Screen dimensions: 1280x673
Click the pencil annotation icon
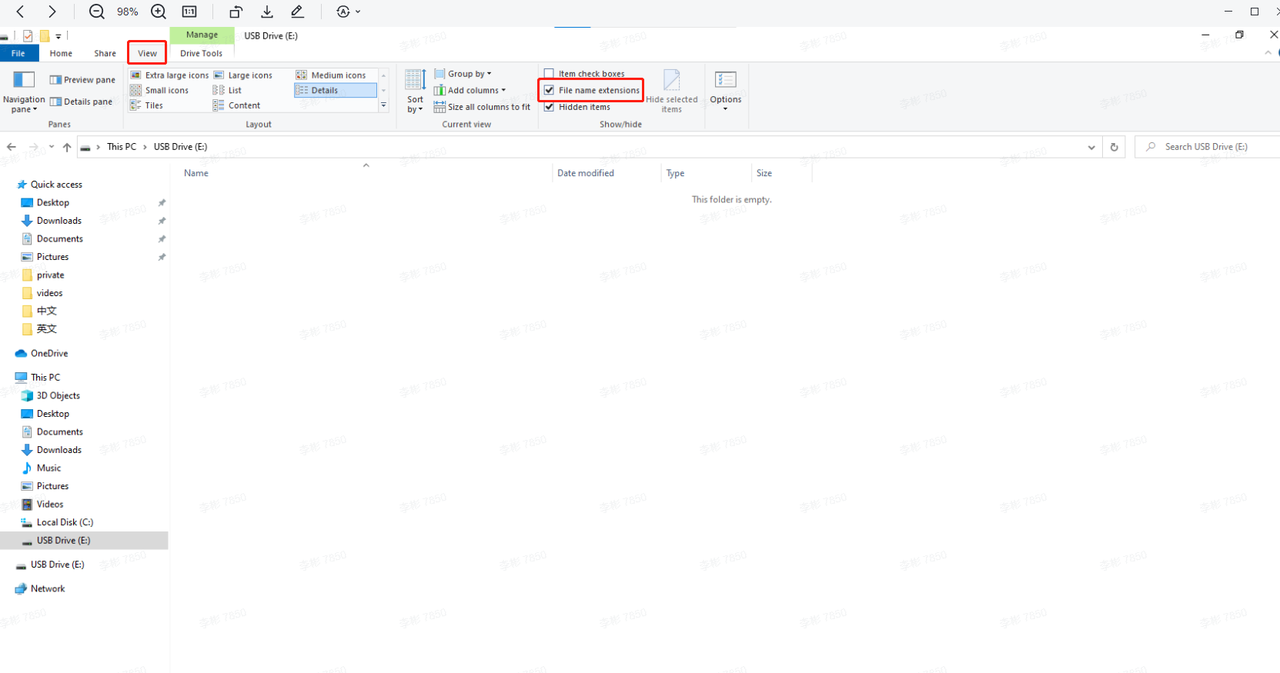pyautogui.click(x=296, y=11)
